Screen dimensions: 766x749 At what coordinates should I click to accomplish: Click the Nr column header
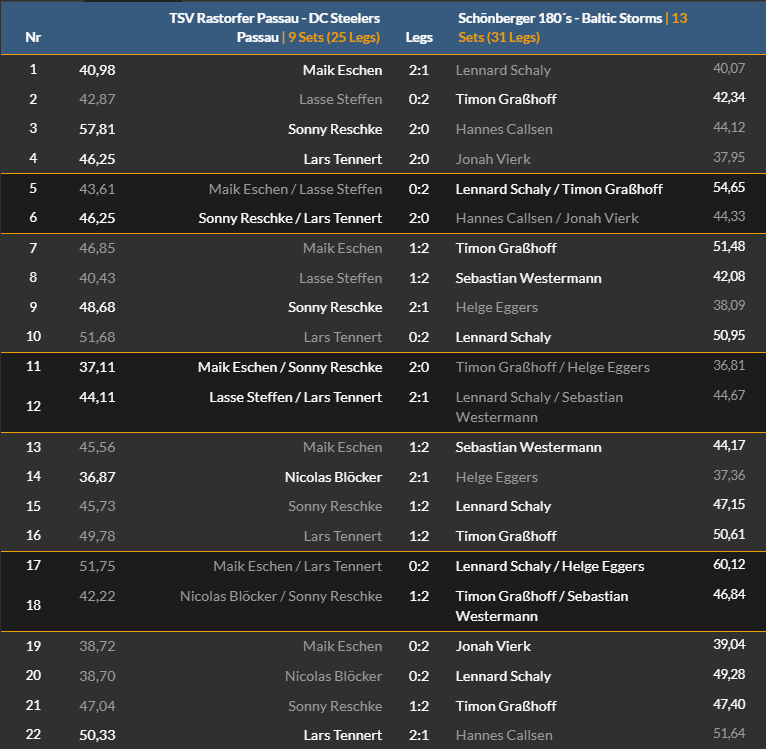click(33, 37)
